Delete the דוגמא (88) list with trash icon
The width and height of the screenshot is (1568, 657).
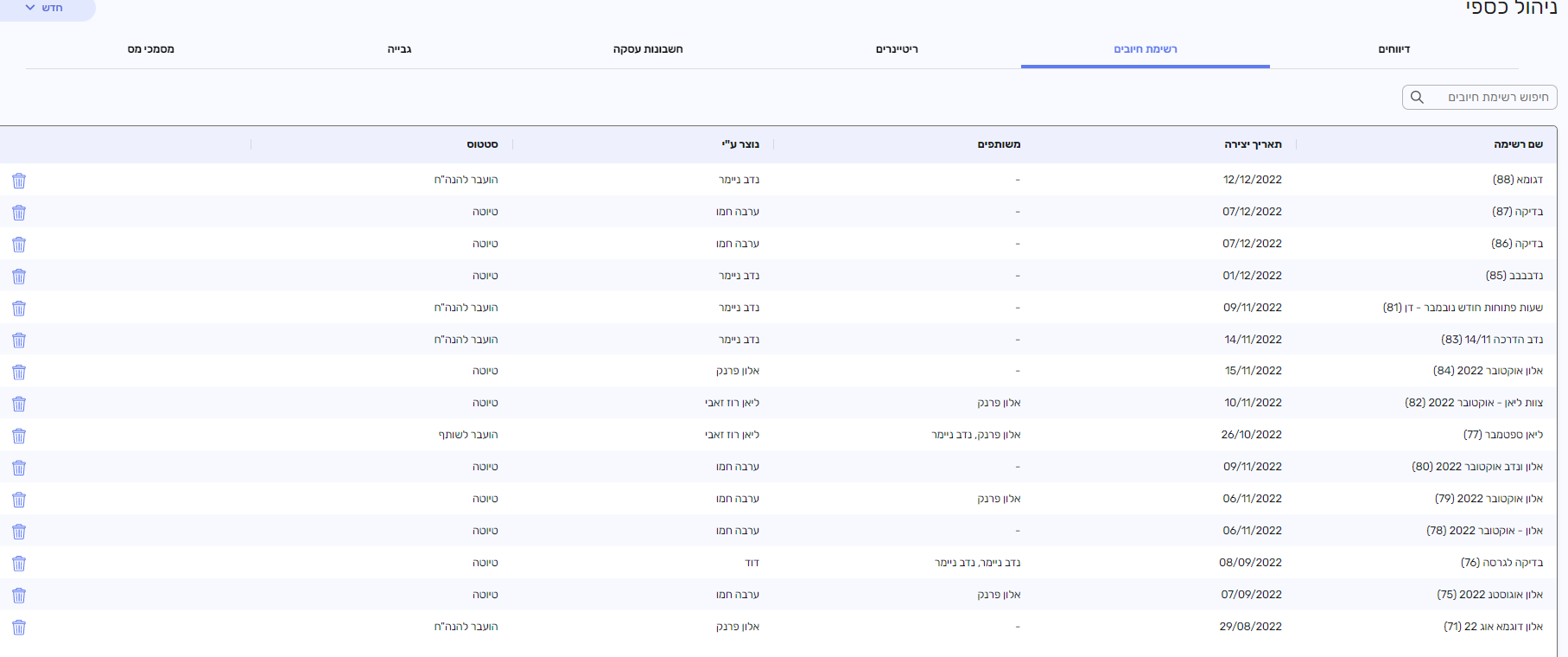click(19, 181)
